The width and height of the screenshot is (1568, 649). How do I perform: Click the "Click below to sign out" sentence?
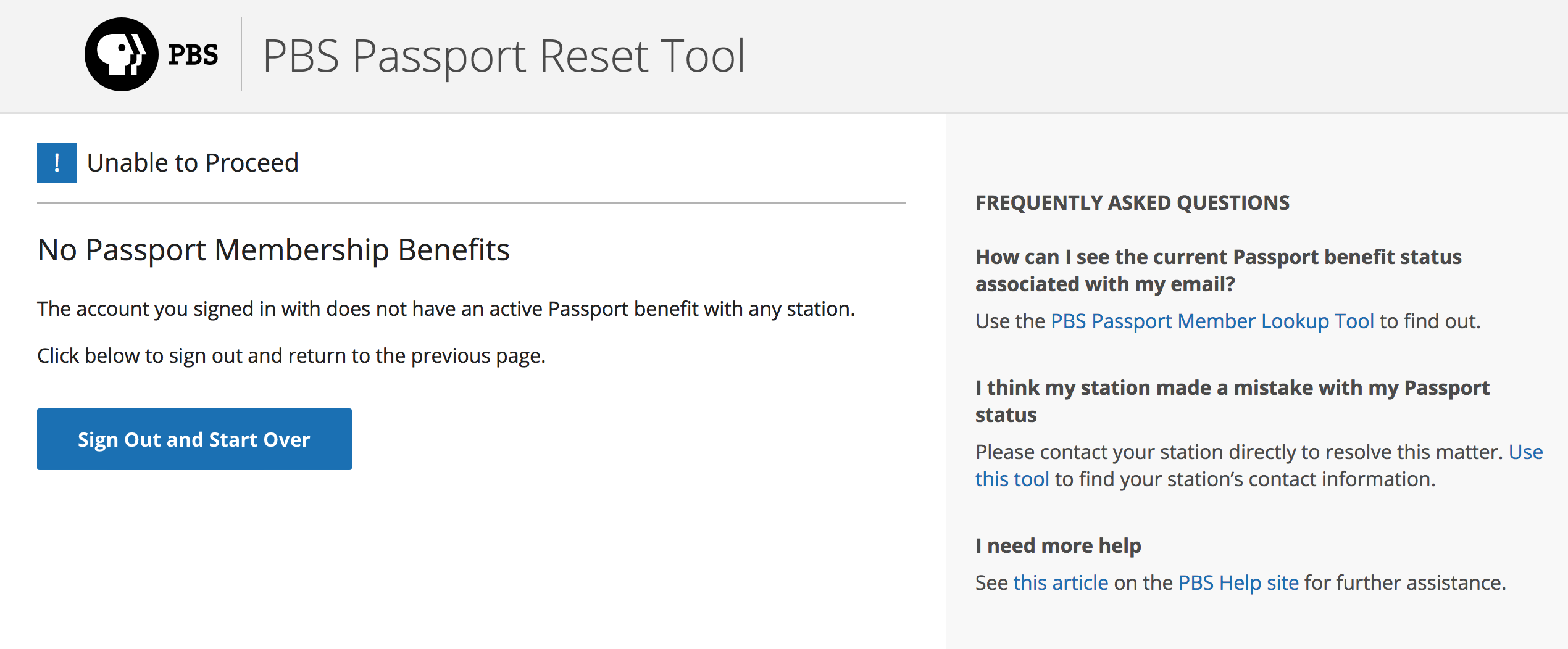(x=291, y=355)
